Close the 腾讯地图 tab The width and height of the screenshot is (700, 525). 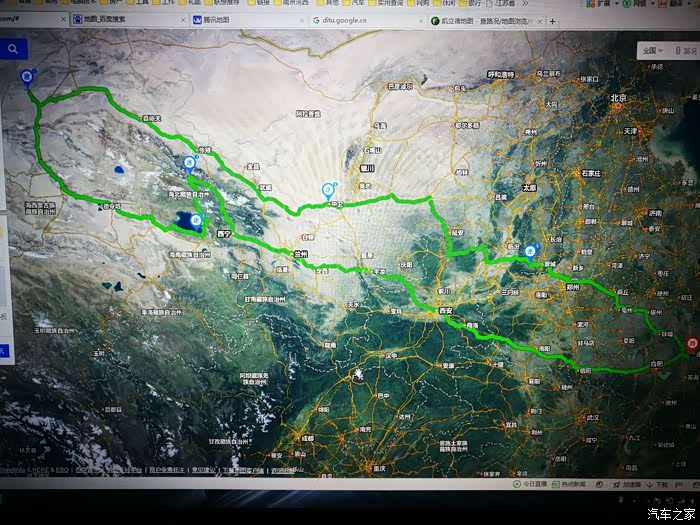[x=302, y=20]
